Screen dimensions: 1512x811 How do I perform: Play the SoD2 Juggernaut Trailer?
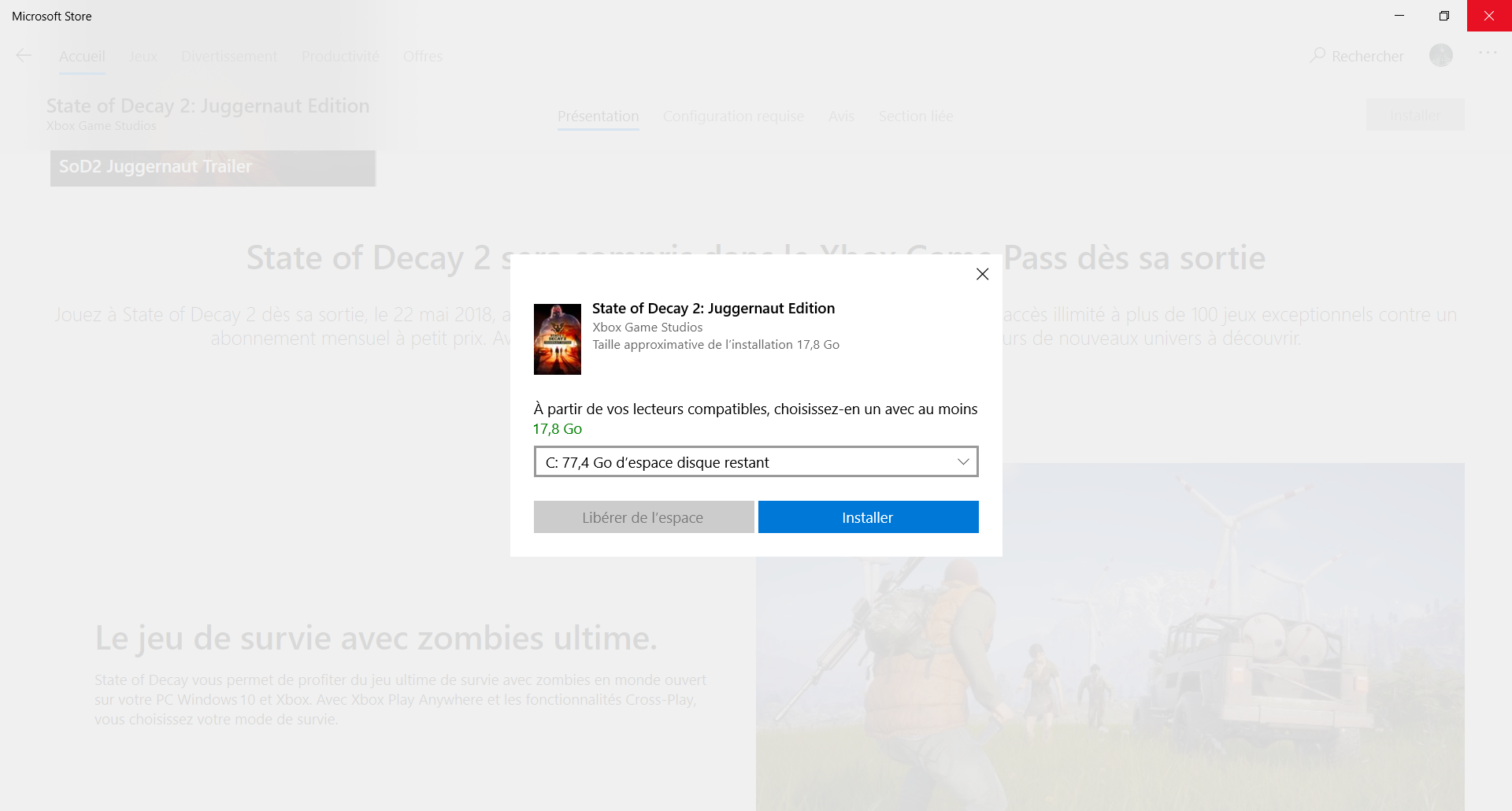pos(213,168)
